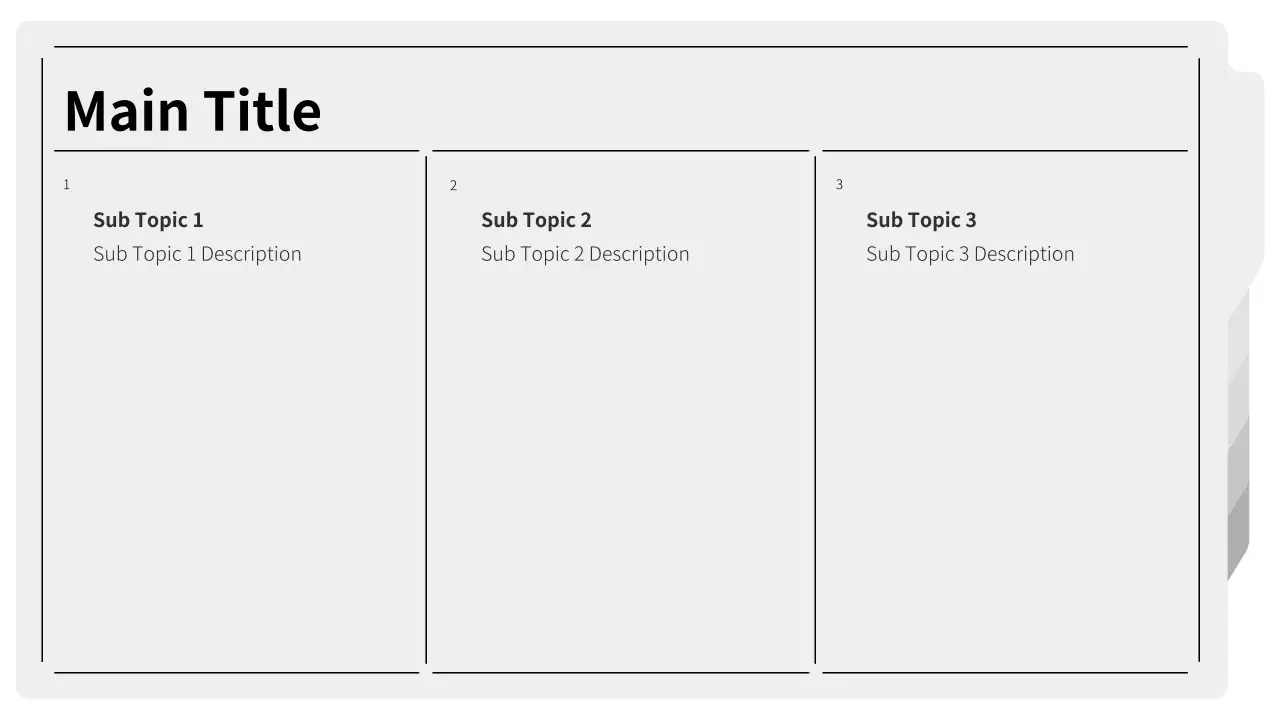Click the number 2 column label

click(453, 186)
